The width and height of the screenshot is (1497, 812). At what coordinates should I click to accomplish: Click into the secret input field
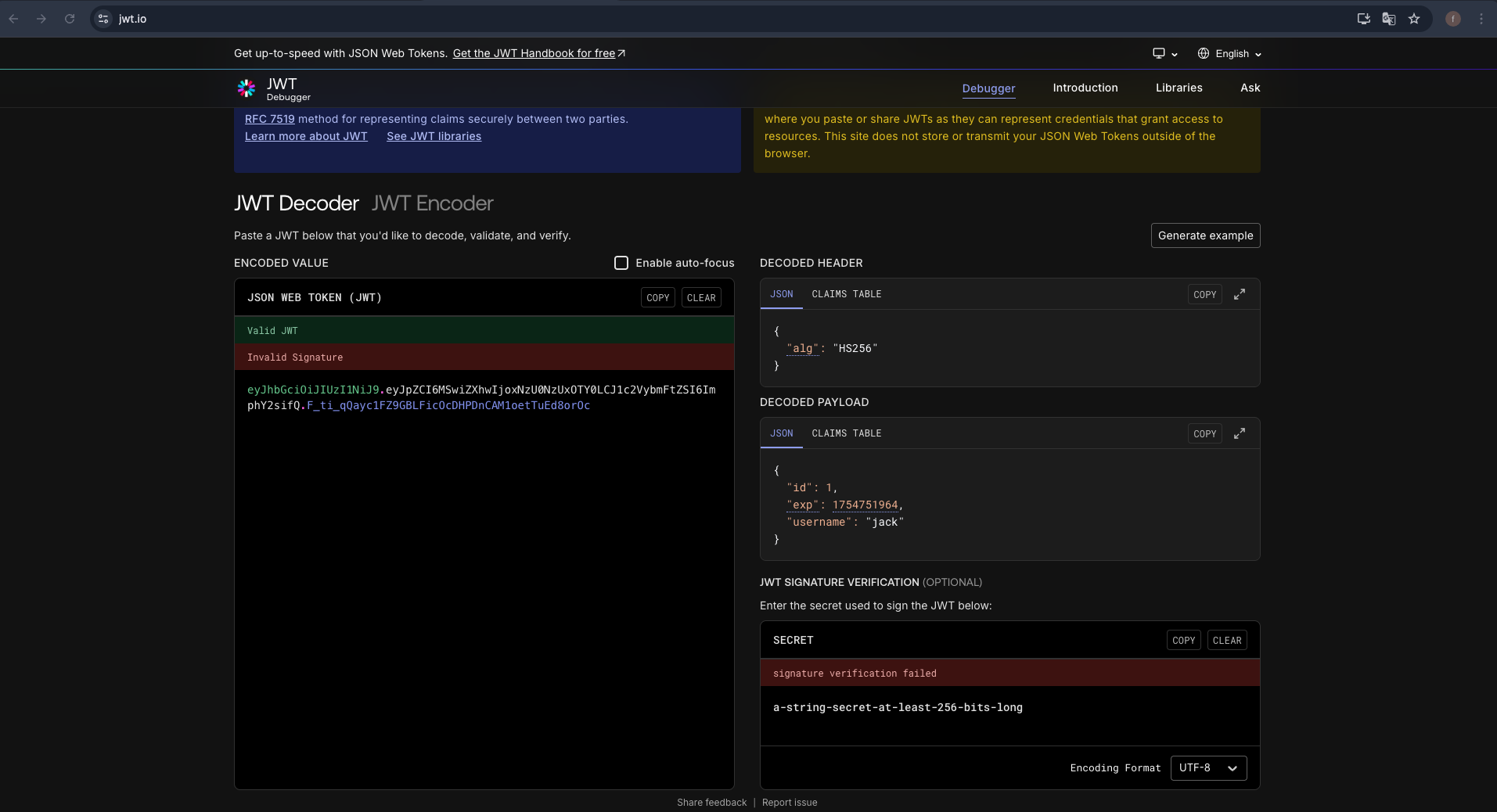(x=1009, y=715)
